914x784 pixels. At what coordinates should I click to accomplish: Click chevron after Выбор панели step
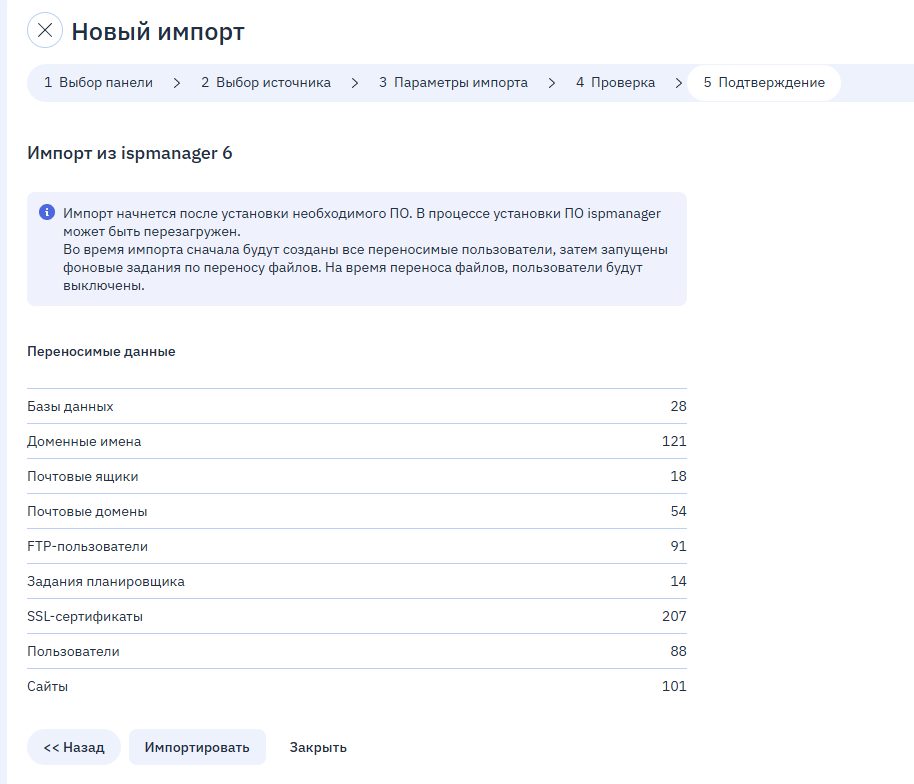(x=177, y=83)
